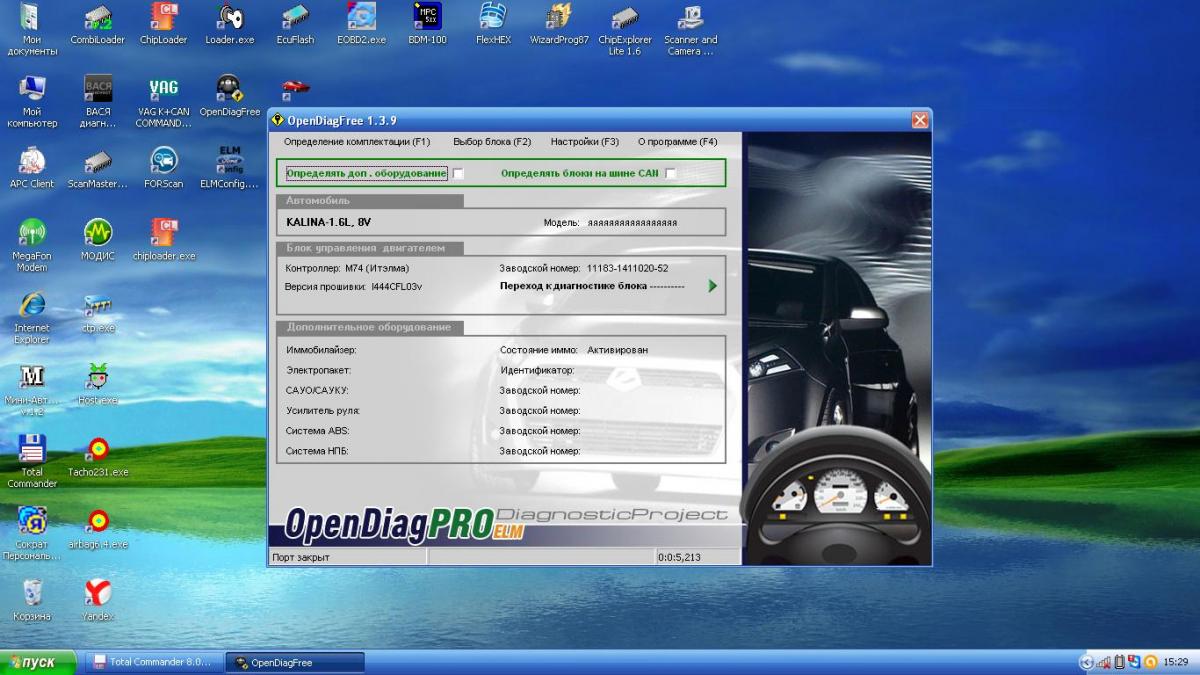Click the red-blue shield tray icon
Image resolution: width=1200 pixels, height=675 pixels.
pos(1135,662)
